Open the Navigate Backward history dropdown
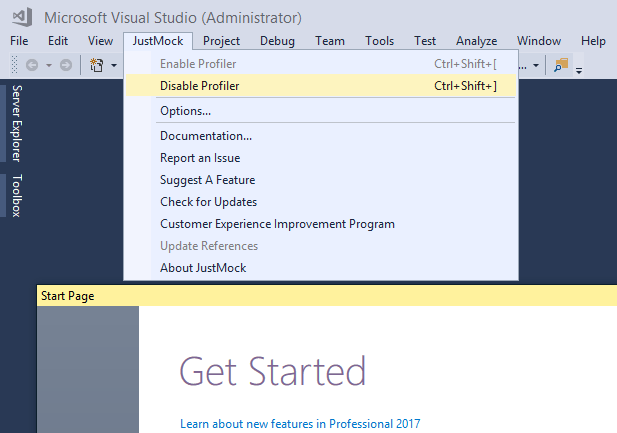Screen dimensions: 617x433 [49, 65]
